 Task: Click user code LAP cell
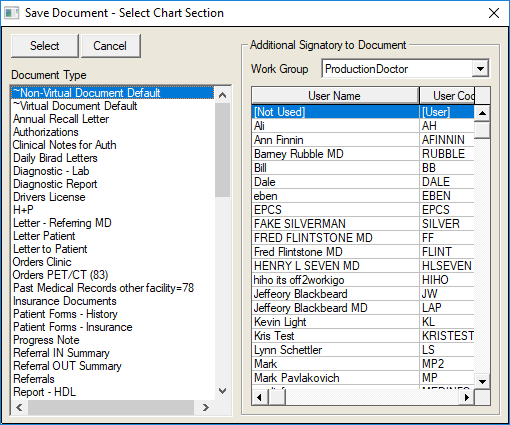tap(447, 308)
